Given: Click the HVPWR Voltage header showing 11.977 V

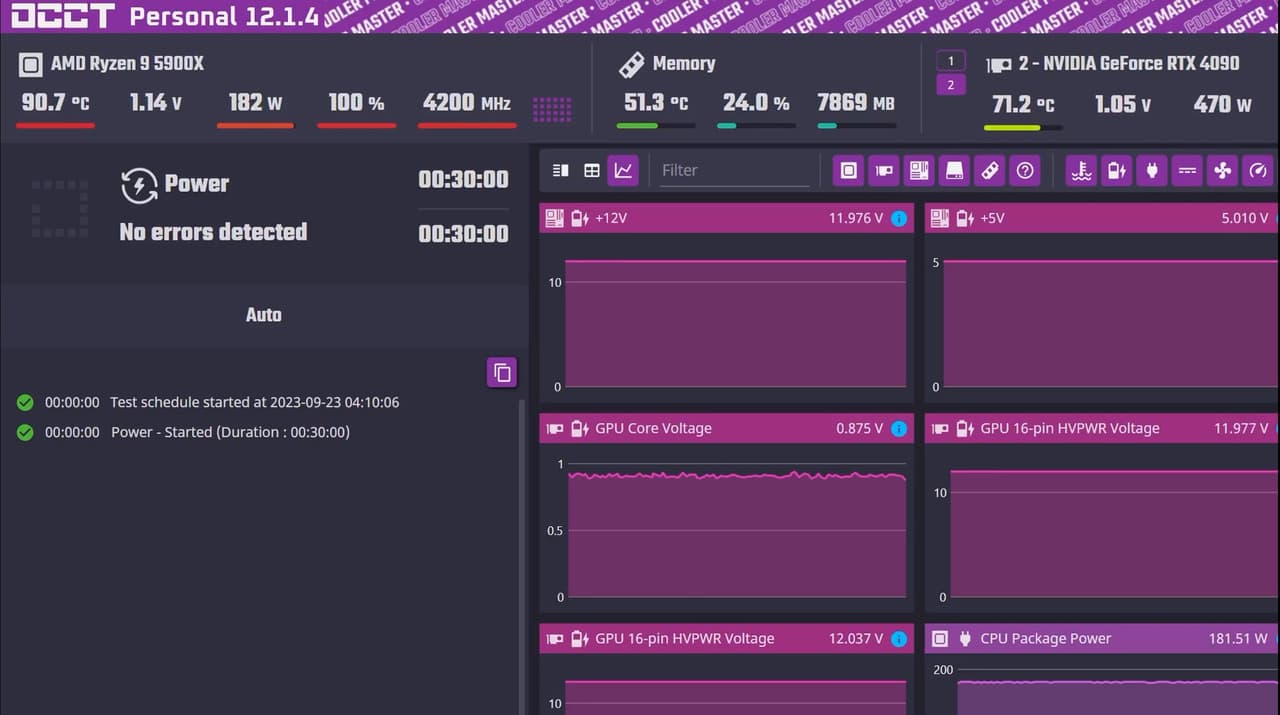Looking at the screenshot, I should pyautogui.click(x=1102, y=429).
